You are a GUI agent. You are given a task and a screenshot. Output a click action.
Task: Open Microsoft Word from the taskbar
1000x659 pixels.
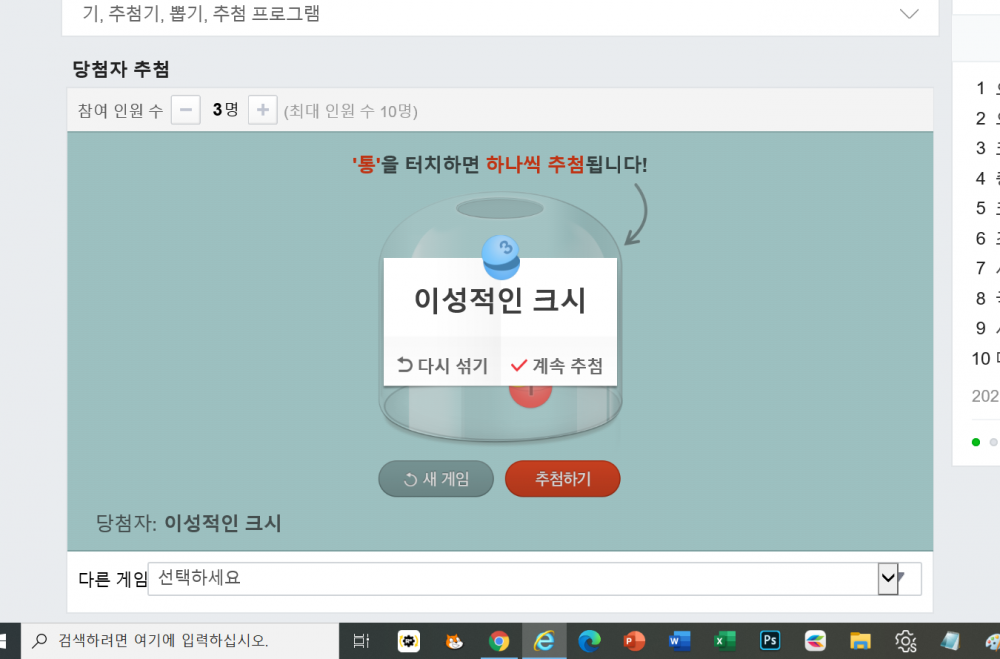679,641
